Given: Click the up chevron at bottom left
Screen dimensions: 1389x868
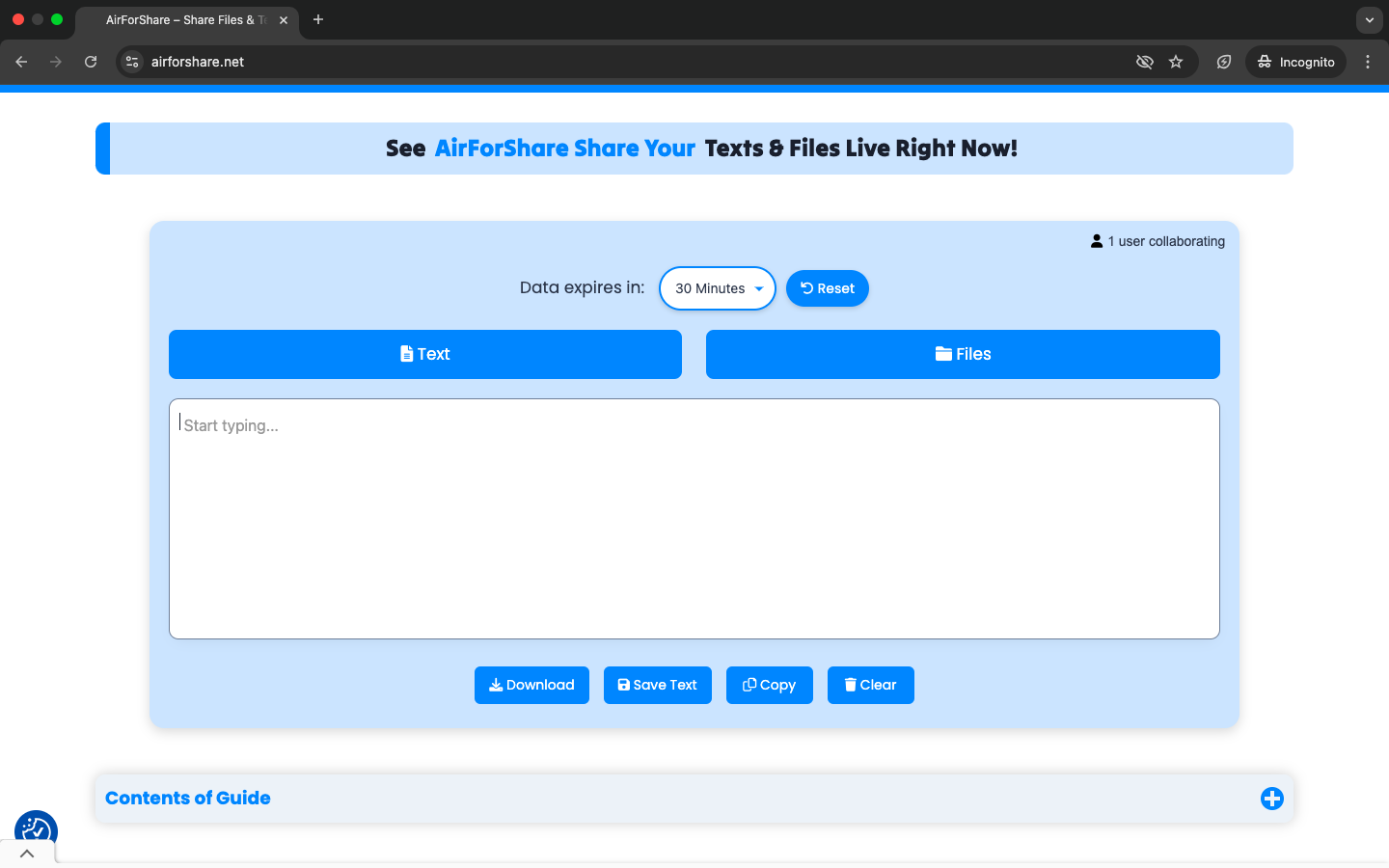Looking at the screenshot, I should click(x=27, y=854).
